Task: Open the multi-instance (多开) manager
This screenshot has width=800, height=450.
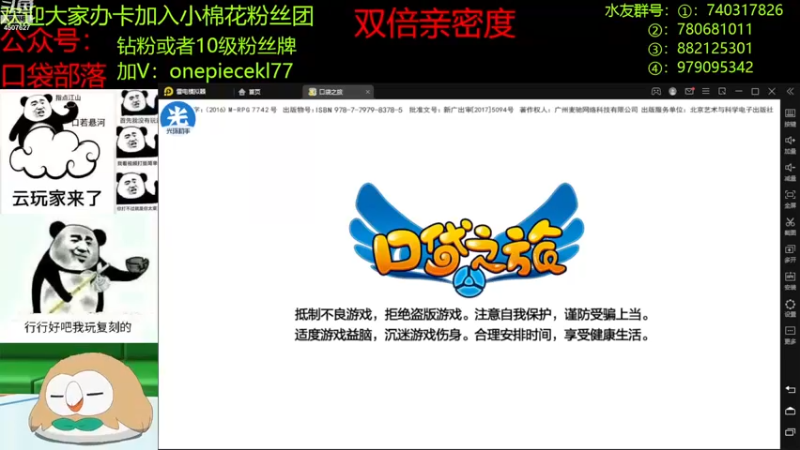Action: point(790,253)
